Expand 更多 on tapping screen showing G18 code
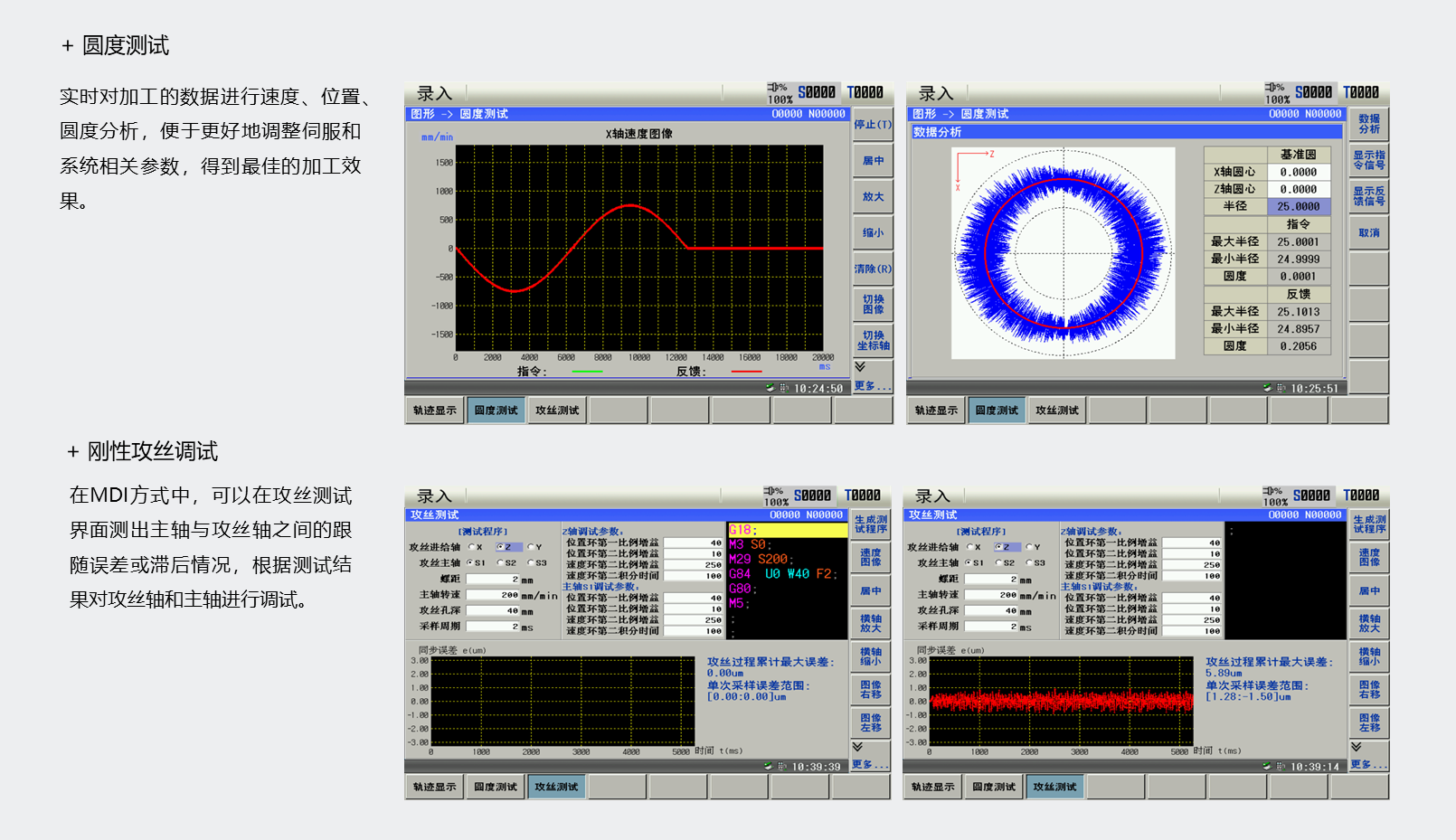 click(x=869, y=764)
